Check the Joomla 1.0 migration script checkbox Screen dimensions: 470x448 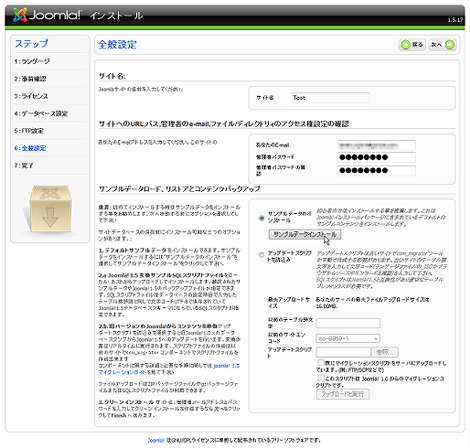click(321, 378)
